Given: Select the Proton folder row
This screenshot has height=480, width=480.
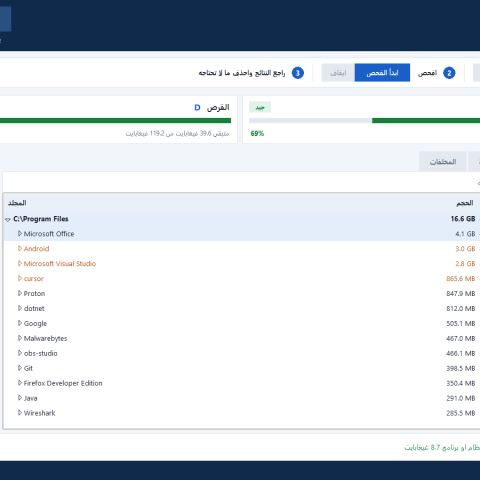Looking at the screenshot, I should point(241,293).
